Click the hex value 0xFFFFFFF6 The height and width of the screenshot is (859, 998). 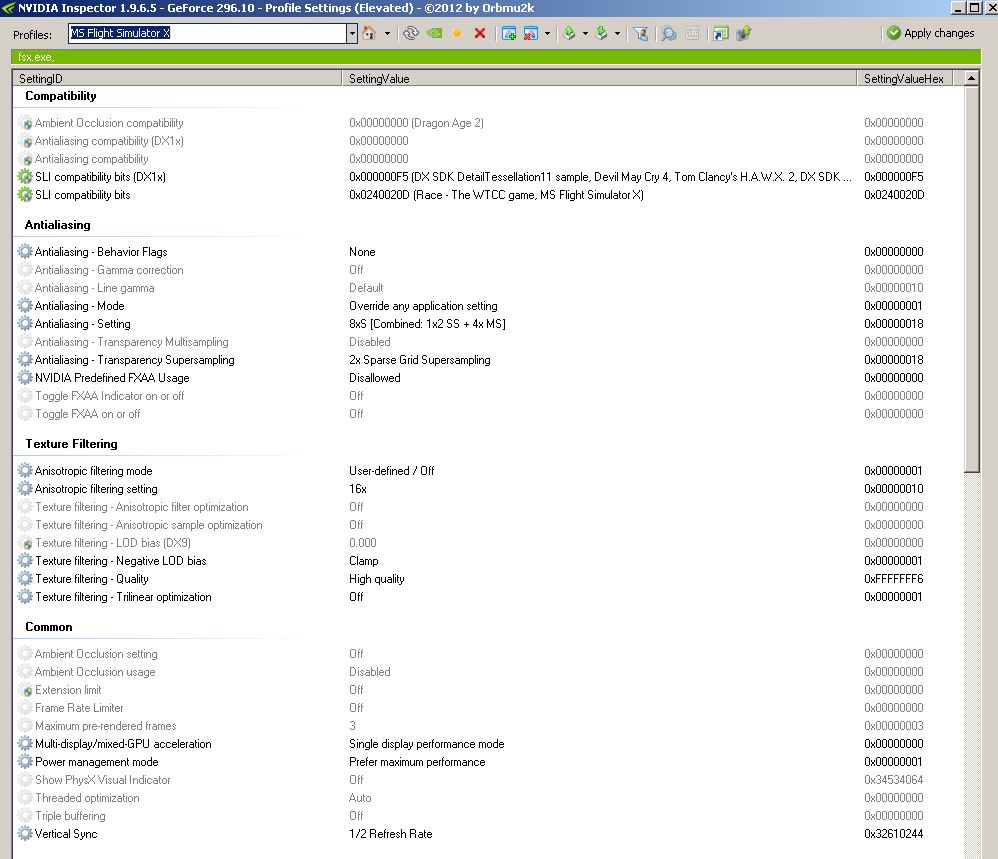tap(894, 579)
